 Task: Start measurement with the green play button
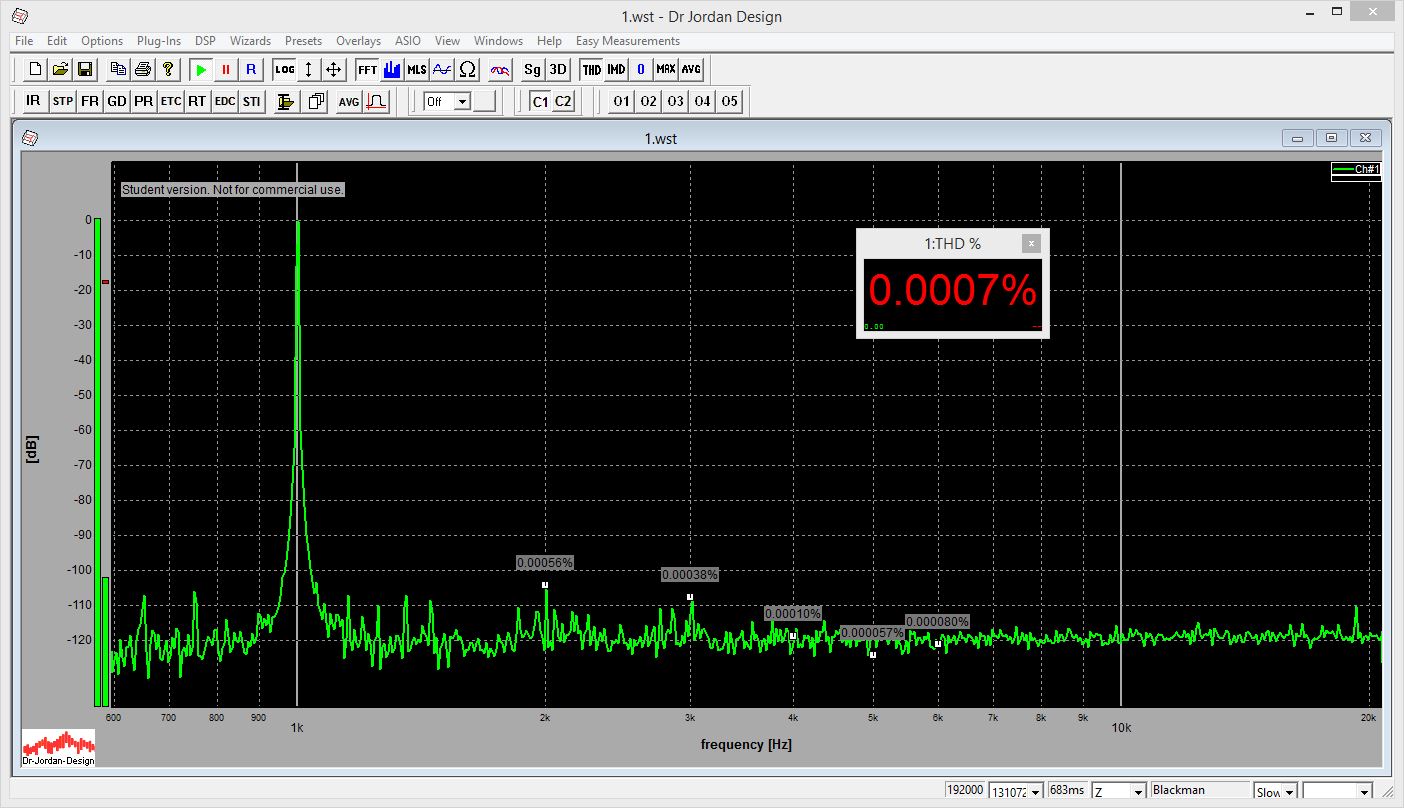coord(201,69)
